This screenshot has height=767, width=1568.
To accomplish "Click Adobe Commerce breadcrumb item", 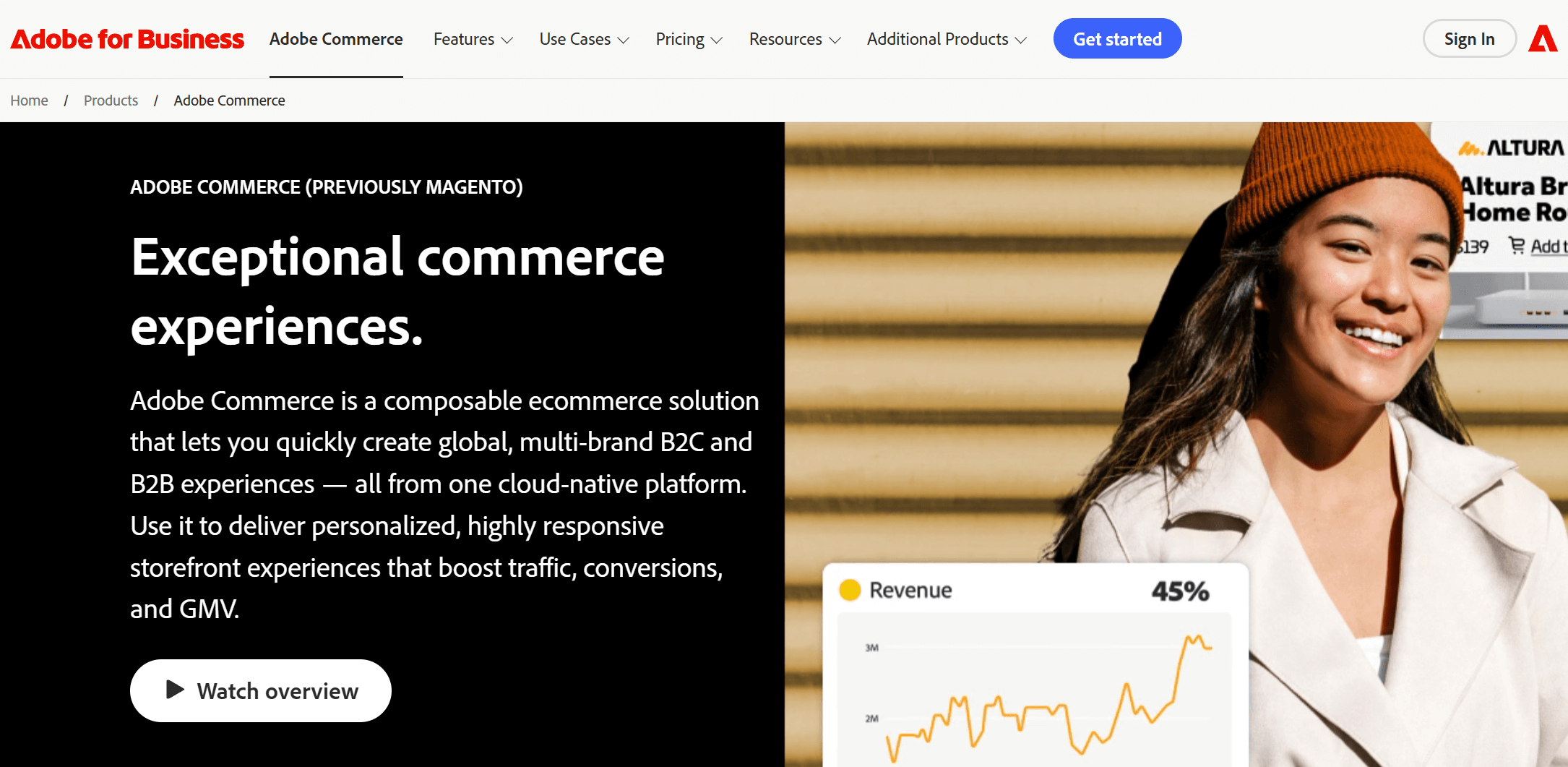I will click(229, 100).
